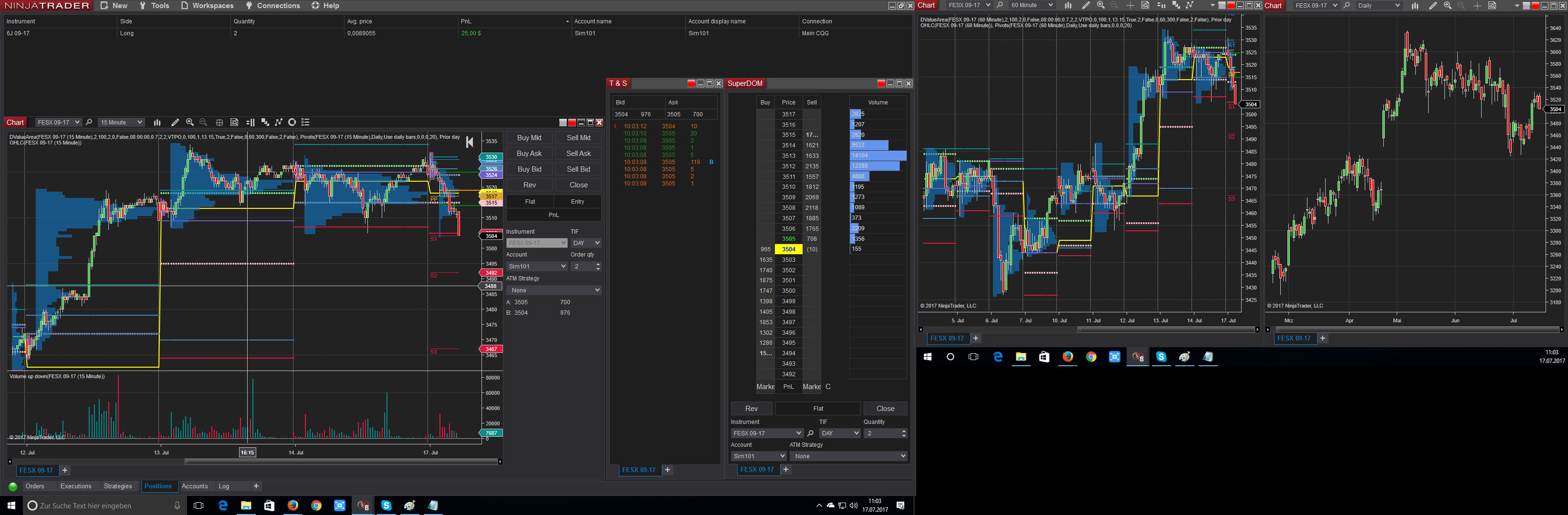The image size is (1568, 515).
Task: Toggle red link button in T&S window
Action: click(691, 83)
